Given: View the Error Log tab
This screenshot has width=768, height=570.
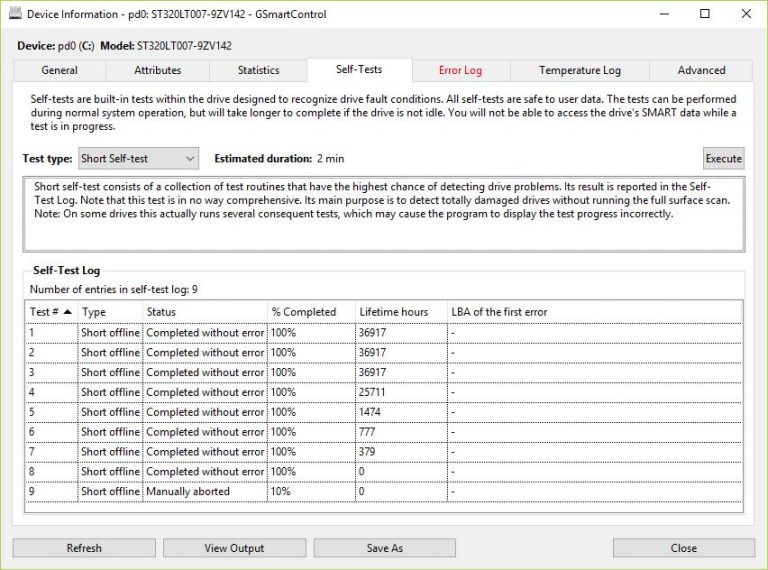Looking at the screenshot, I should coord(460,70).
